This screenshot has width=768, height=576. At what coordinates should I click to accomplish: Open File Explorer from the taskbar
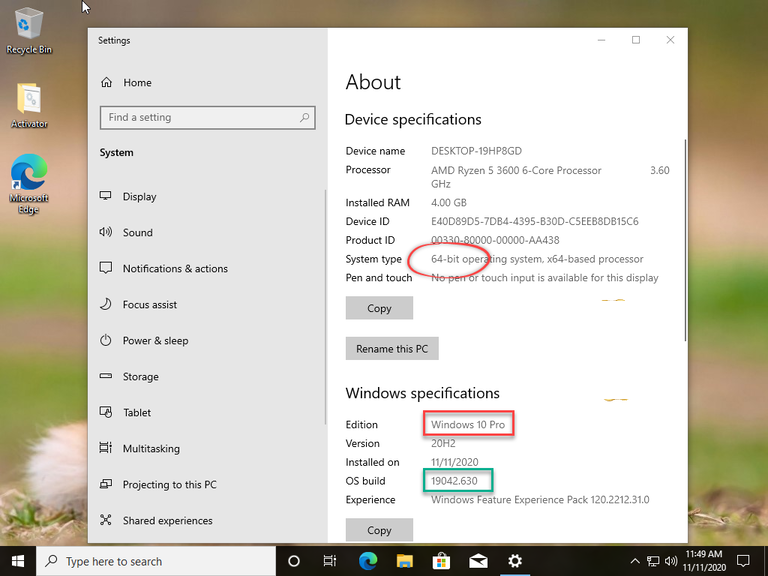[405, 561]
